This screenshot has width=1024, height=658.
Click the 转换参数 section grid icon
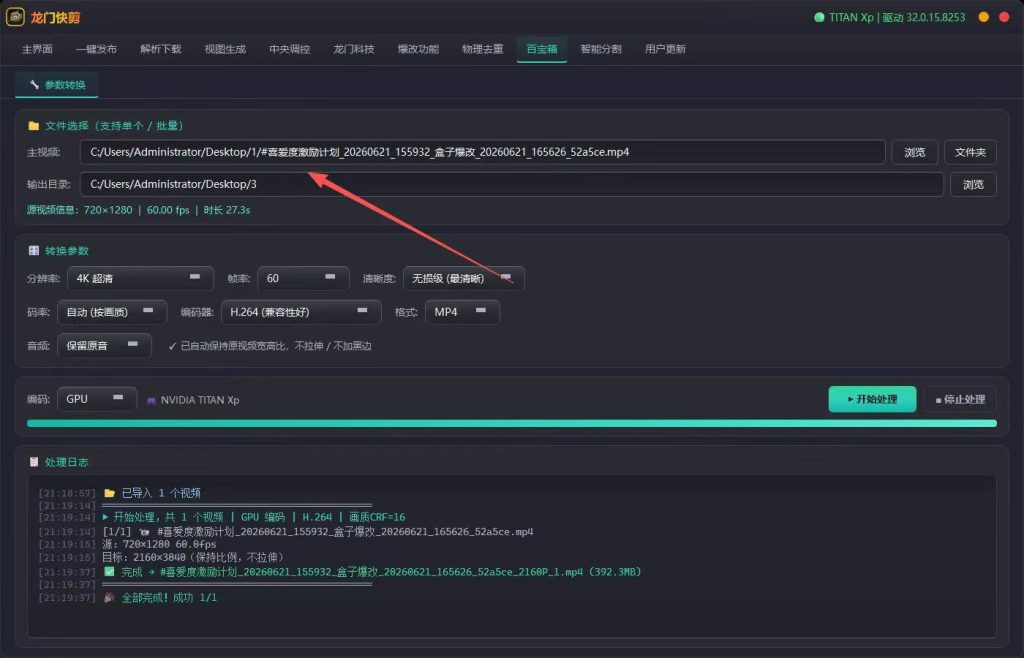pos(33,251)
